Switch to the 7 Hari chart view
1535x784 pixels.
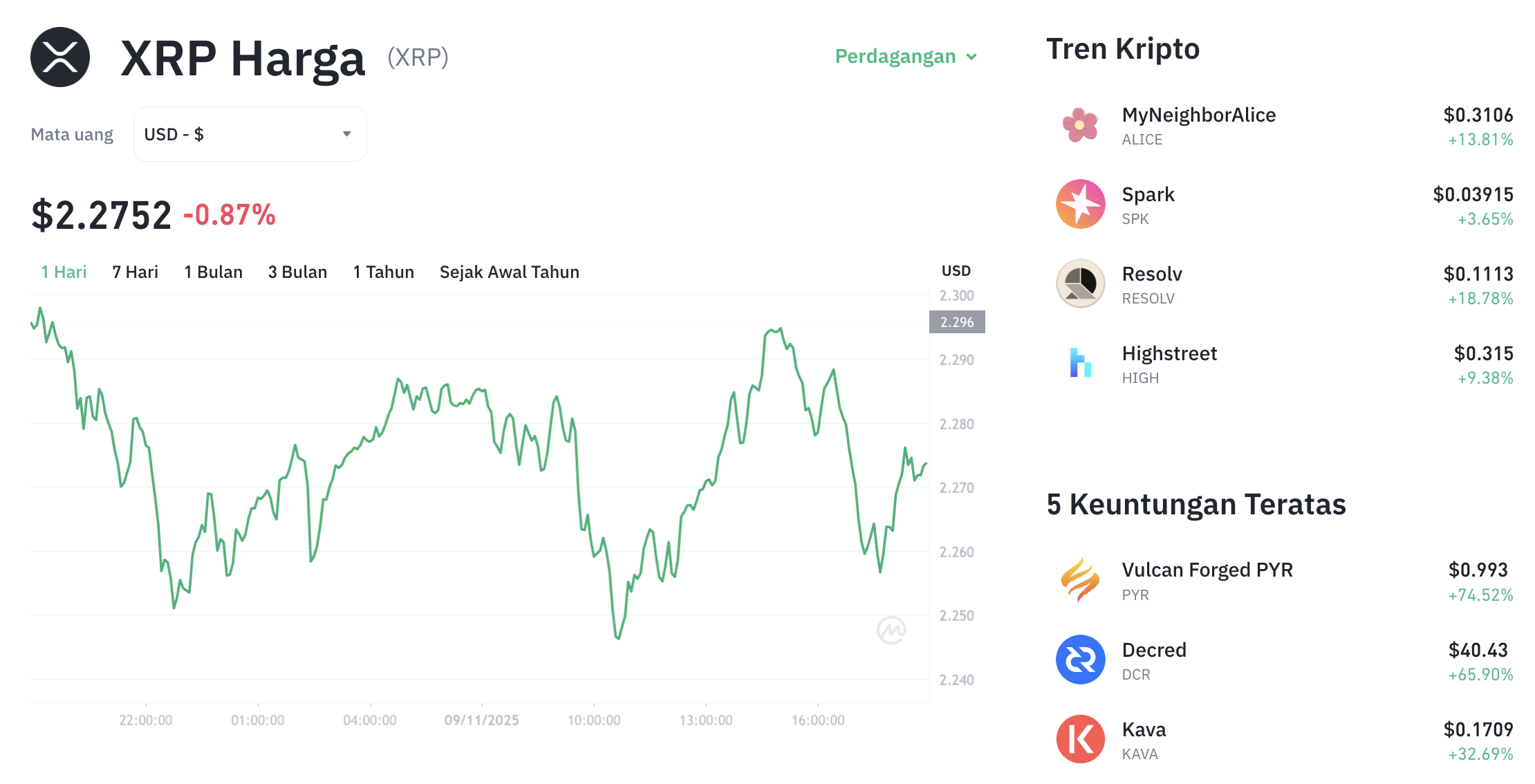pyautogui.click(x=134, y=272)
